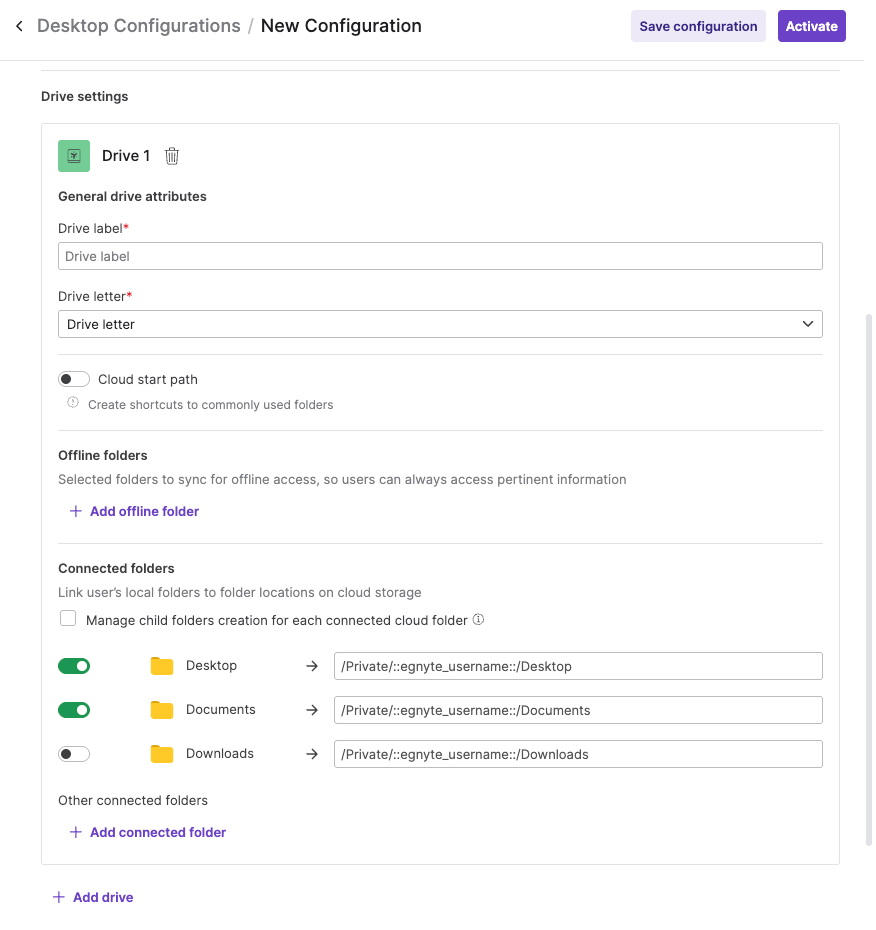This screenshot has width=876, height=930.
Task: Edit the Documents cloud path field
Action: pyautogui.click(x=578, y=710)
